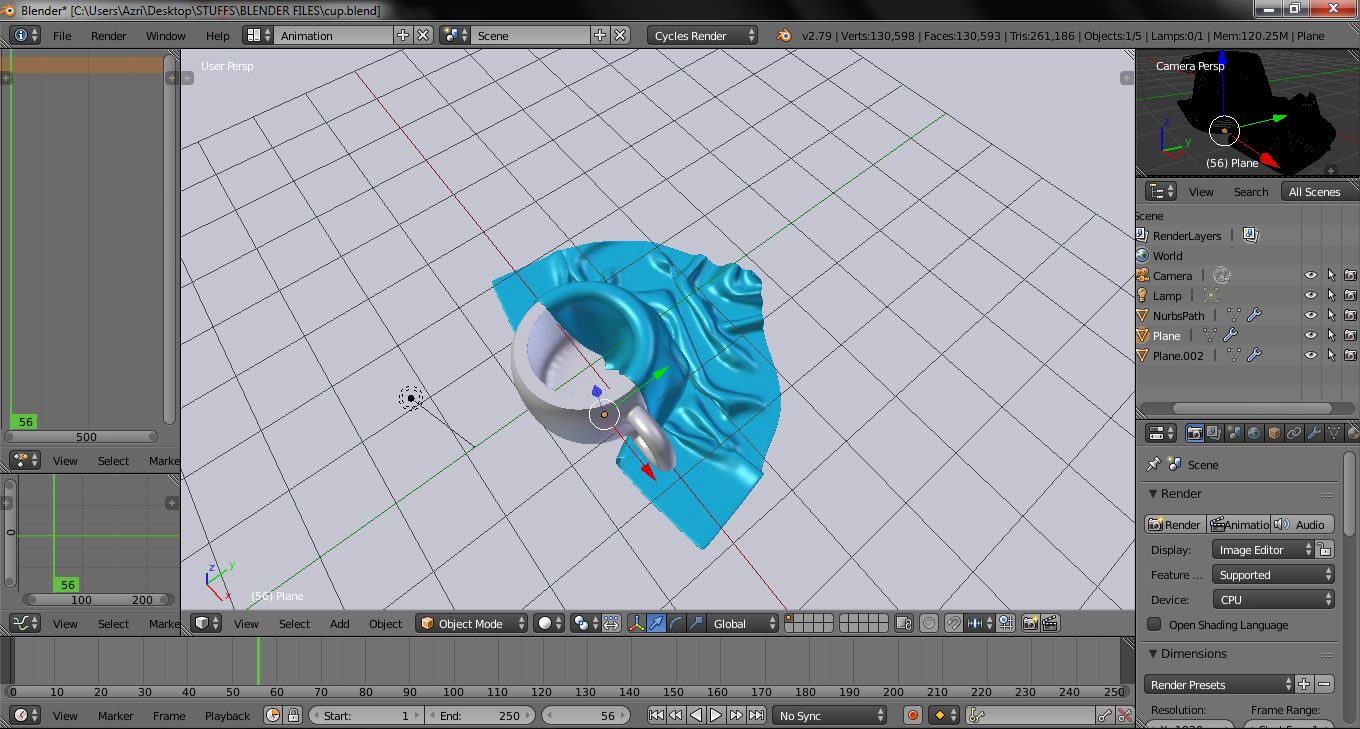Click the delete keyframes icon

point(1125,715)
